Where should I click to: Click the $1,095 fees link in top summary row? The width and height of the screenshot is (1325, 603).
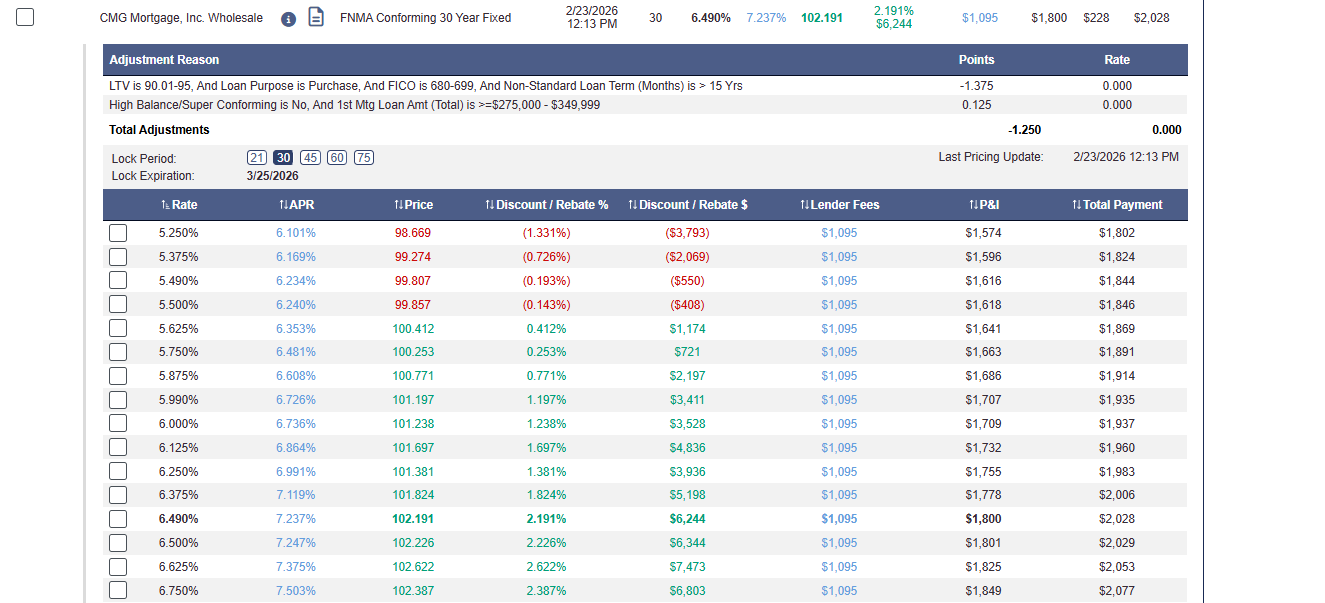pyautogui.click(x=980, y=18)
